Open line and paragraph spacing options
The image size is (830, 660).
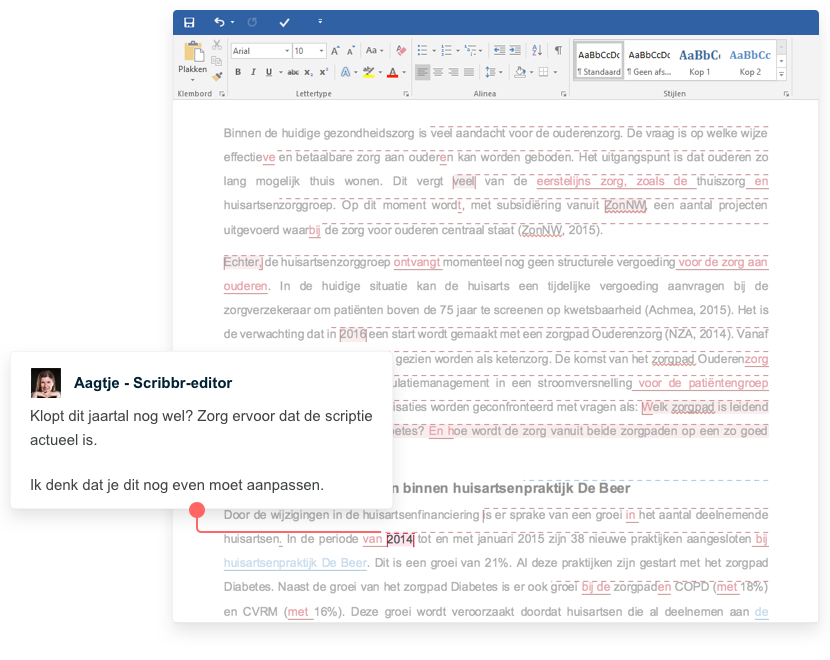click(x=493, y=73)
